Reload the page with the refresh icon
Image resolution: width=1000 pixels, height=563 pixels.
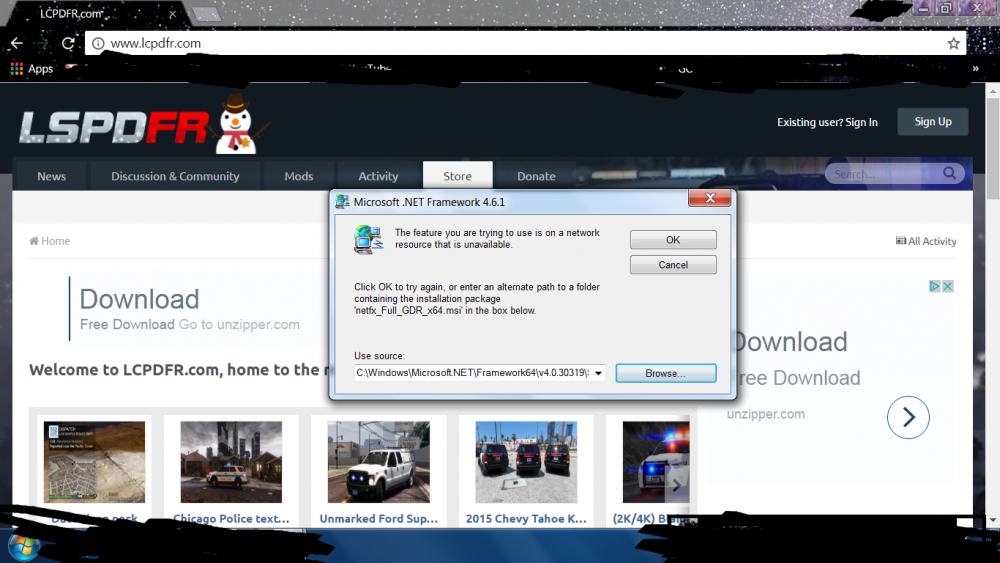point(68,43)
